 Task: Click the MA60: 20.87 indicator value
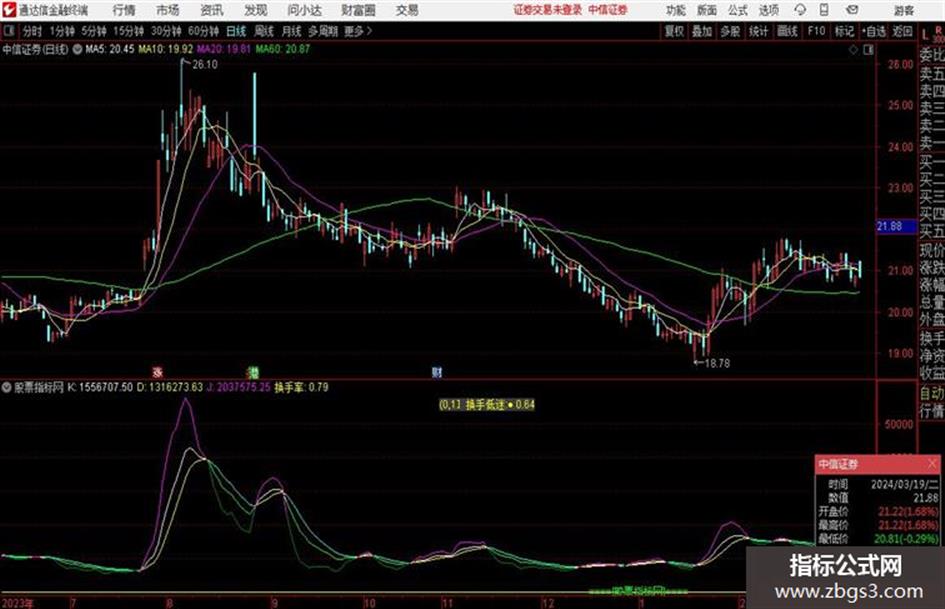pos(283,49)
